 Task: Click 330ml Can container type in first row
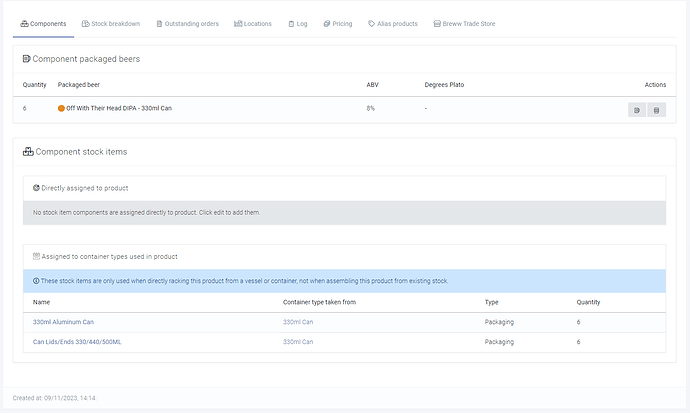(x=298, y=322)
